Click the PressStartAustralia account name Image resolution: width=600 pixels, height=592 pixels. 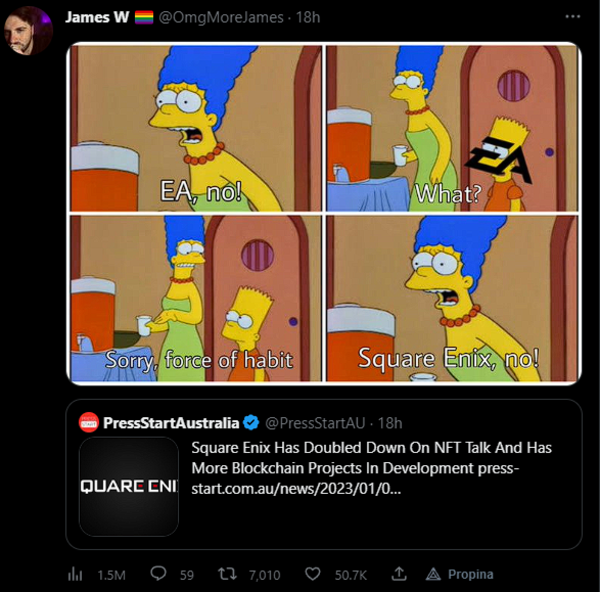[x=171, y=423]
